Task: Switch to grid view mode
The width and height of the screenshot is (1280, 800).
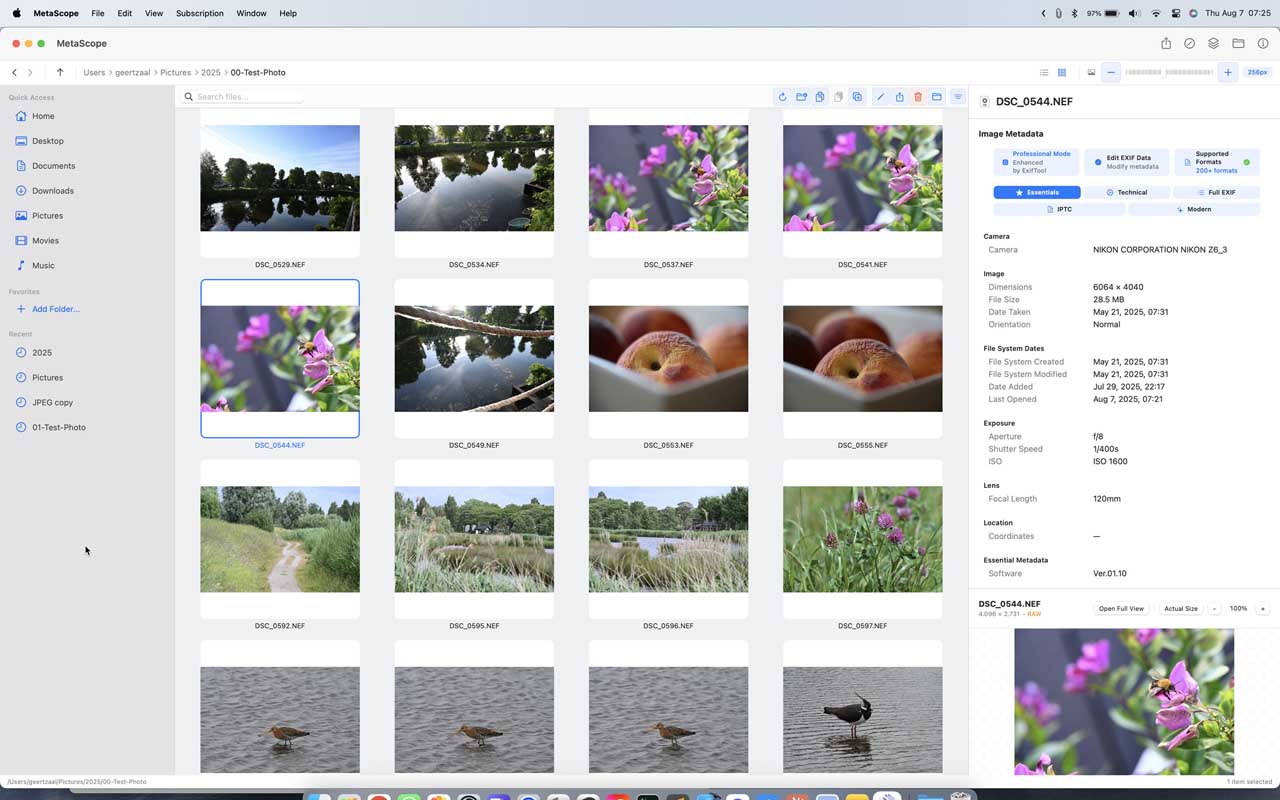Action: tap(1062, 72)
